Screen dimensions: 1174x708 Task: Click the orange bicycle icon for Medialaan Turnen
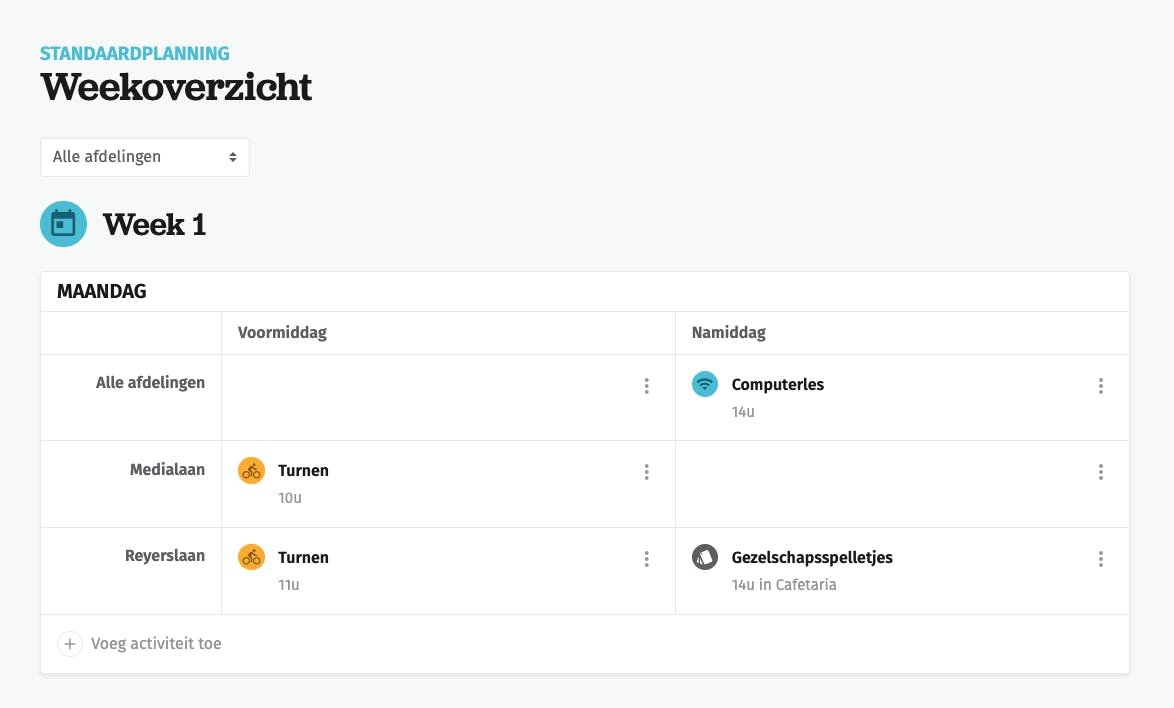tap(252, 471)
